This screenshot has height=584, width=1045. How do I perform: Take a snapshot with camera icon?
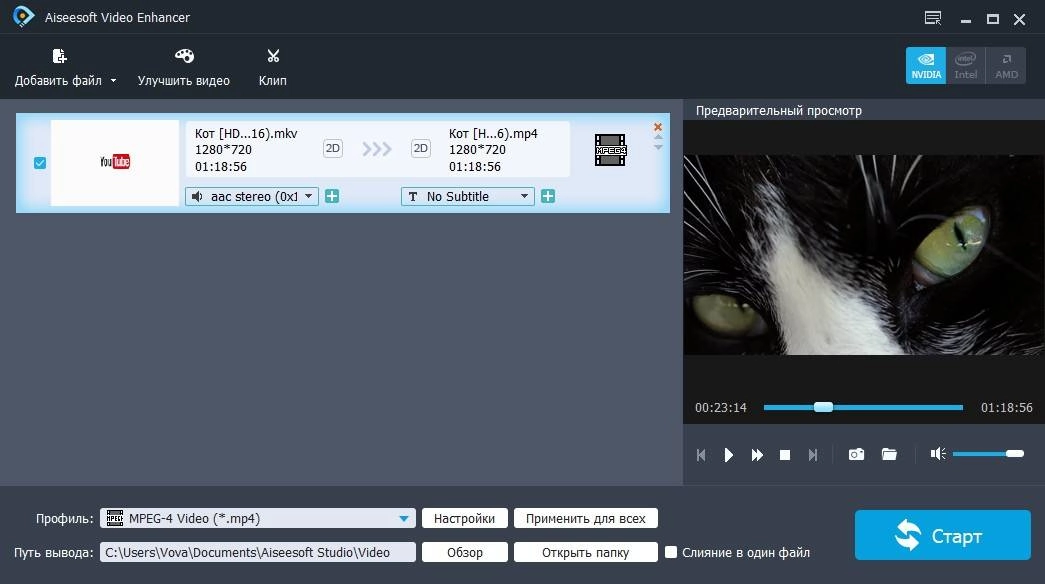(856, 454)
